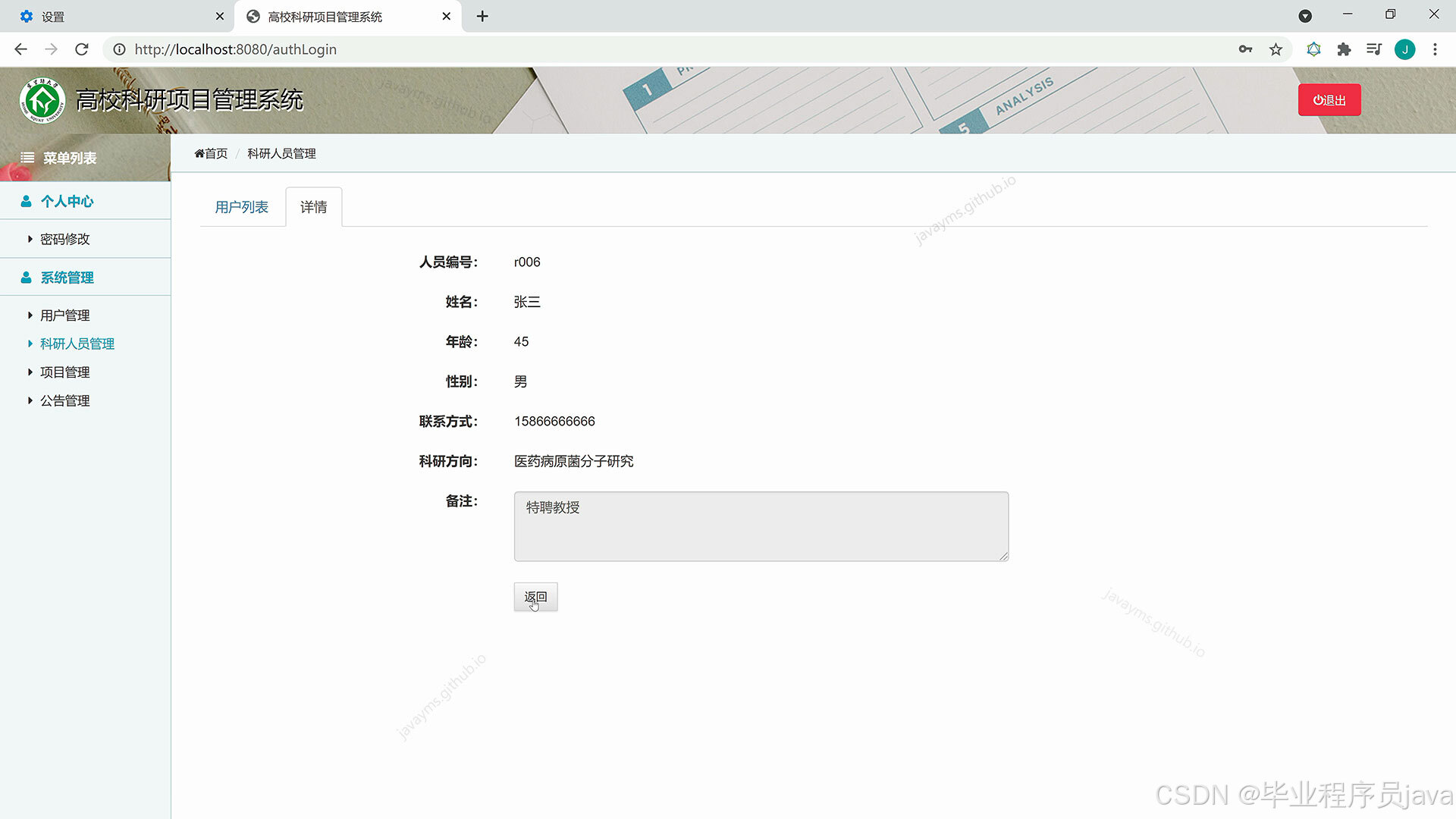This screenshot has width=1456, height=819.
Task: Click the 返回 button
Action: pyautogui.click(x=535, y=597)
